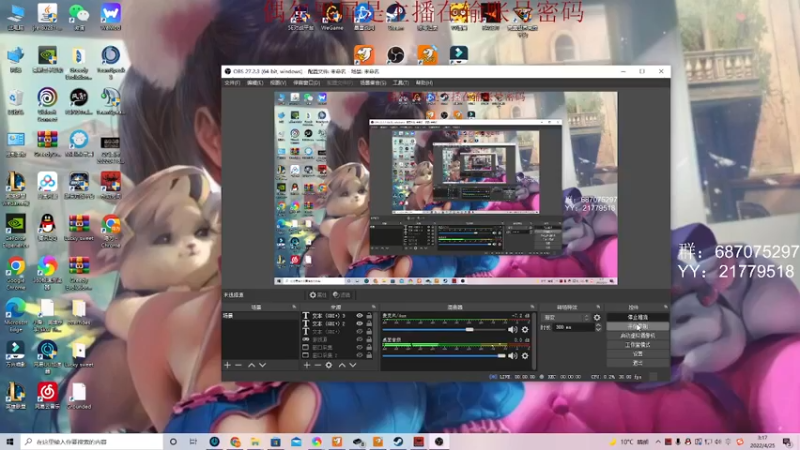Open Desktop Audio settings gear
Image resolution: width=800 pixels, height=450 pixels.
525,356
